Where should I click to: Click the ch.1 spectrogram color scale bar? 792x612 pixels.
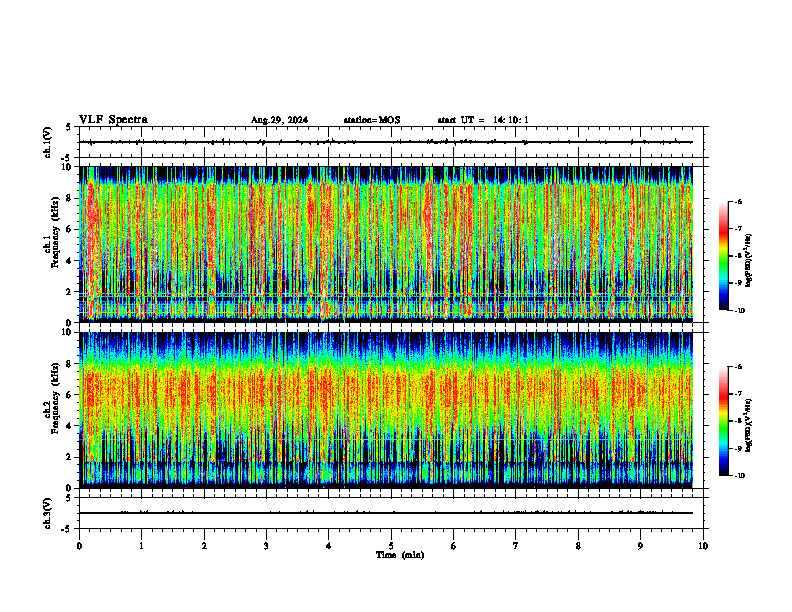(x=723, y=256)
